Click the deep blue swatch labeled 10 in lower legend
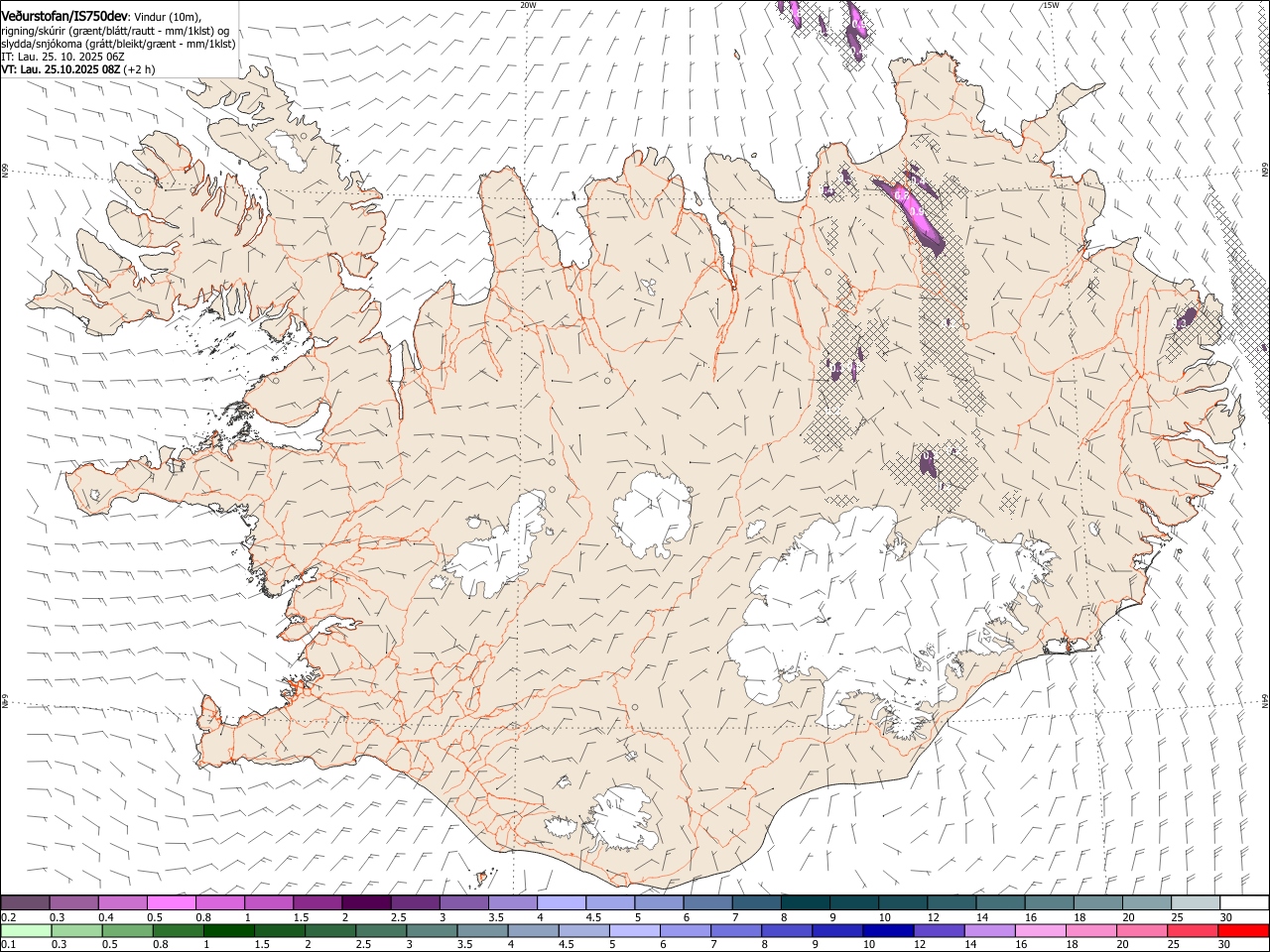Screen dimensions: 1270x952 click(x=888, y=930)
